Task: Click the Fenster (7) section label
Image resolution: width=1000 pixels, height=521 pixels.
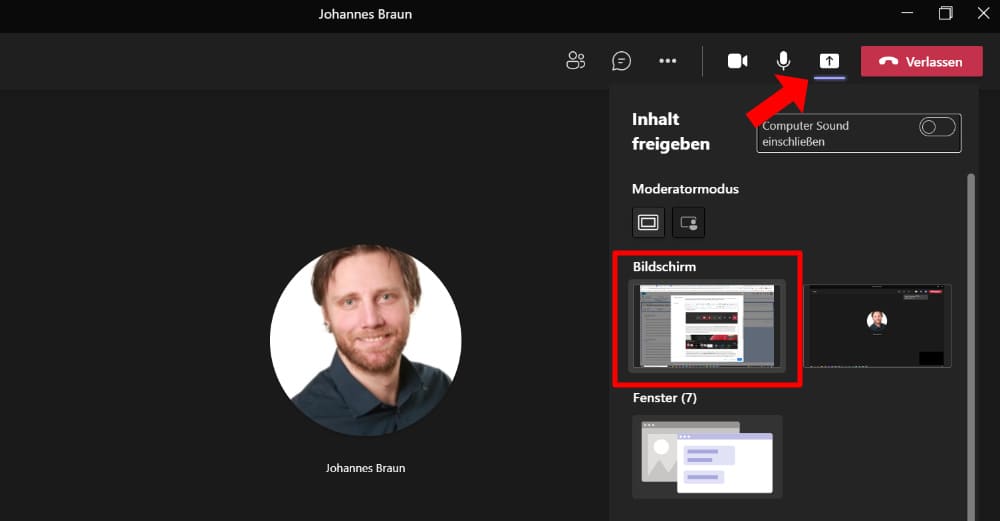Action: [665, 398]
